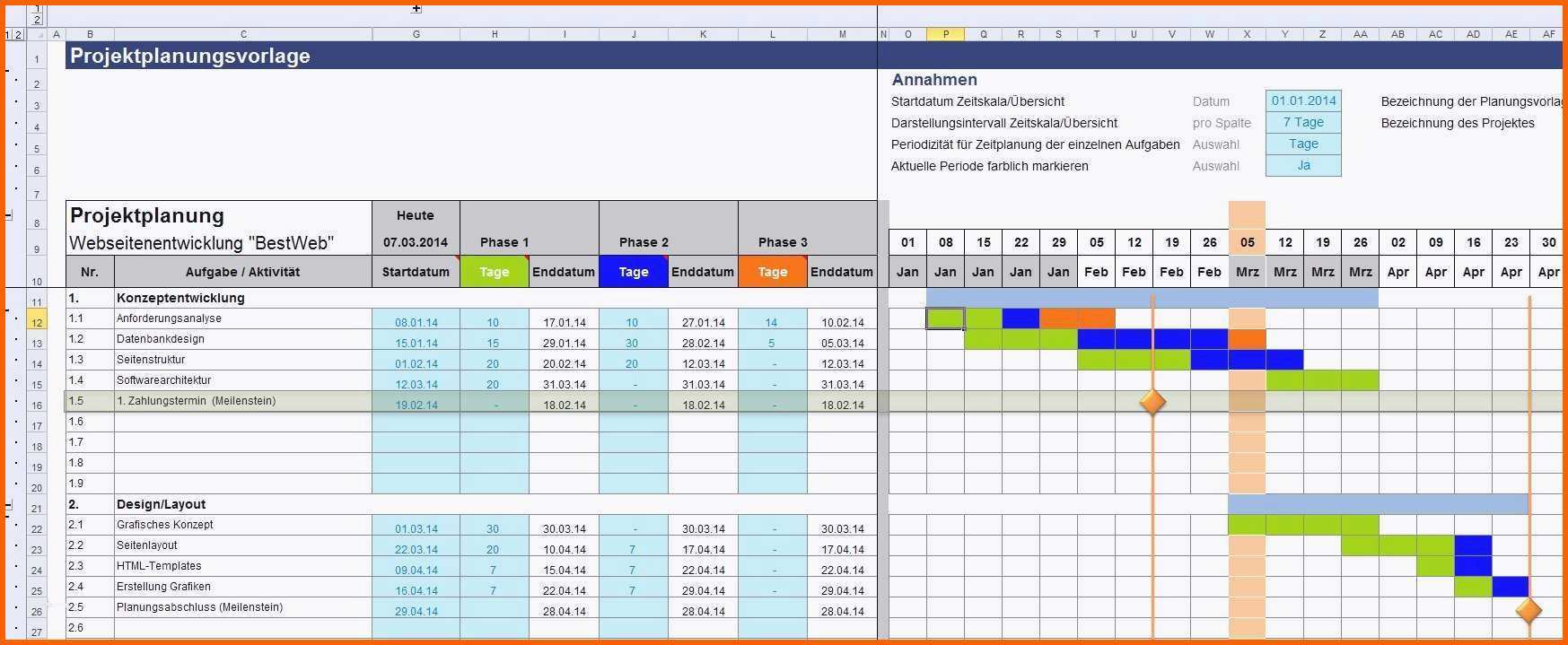Image resolution: width=1568 pixels, height=645 pixels.
Task: Click the milestone diamond in row 16
Action: 1152,401
